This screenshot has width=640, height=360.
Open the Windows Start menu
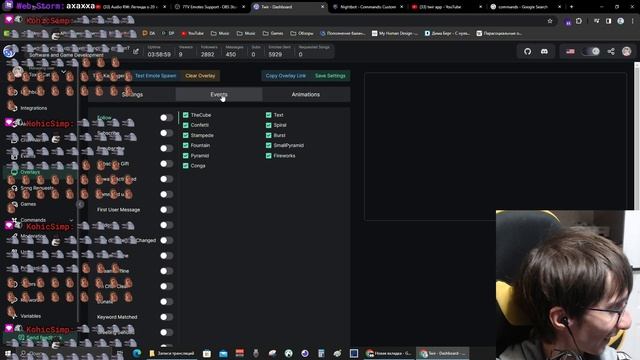8,353
